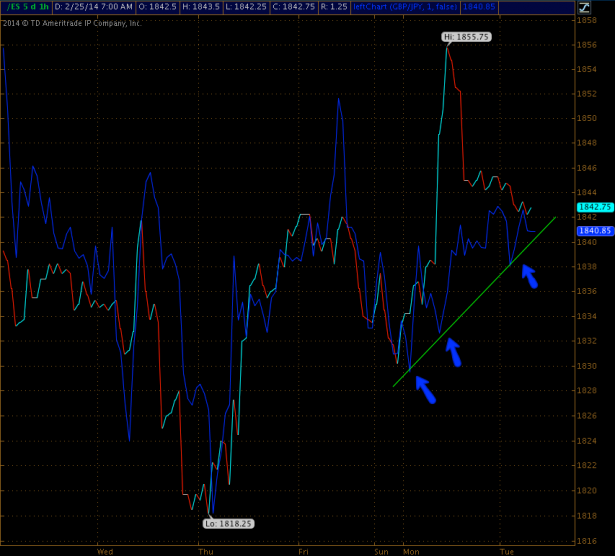This screenshot has height=556, width=615.
Task: Click the cyan 1842.75 price axis tag
Action: 595,207
